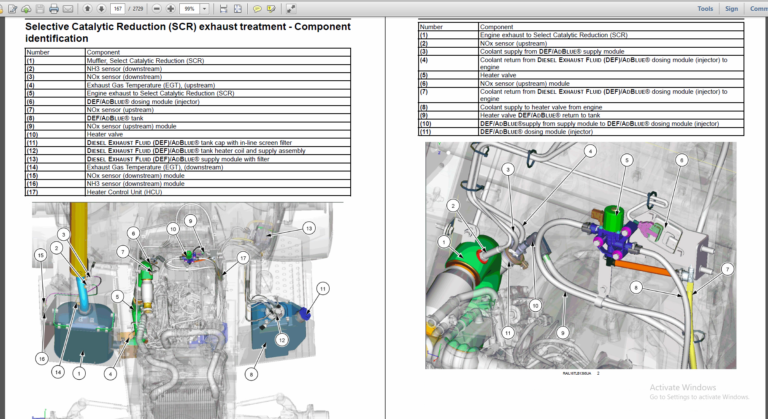
Task: Click the grayed save floppy icon
Action: tap(40, 9)
